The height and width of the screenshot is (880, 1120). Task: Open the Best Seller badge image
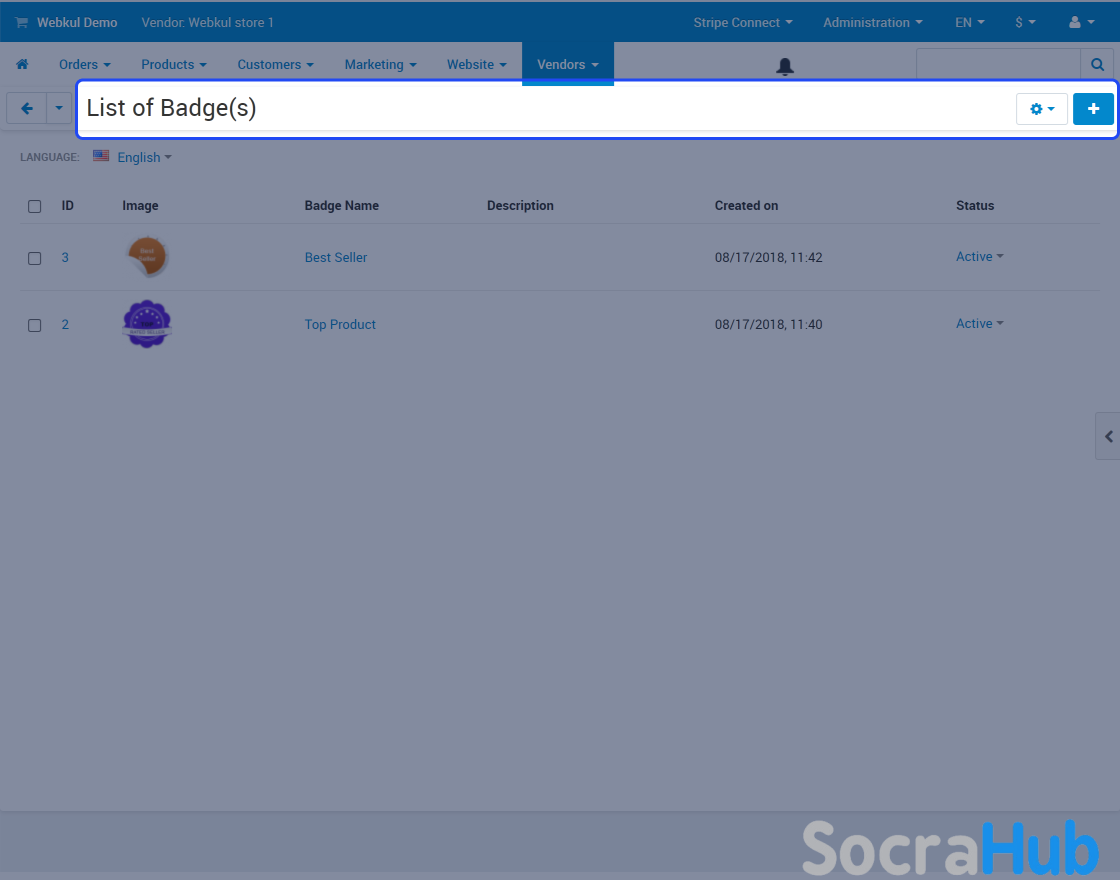pyautogui.click(x=147, y=256)
